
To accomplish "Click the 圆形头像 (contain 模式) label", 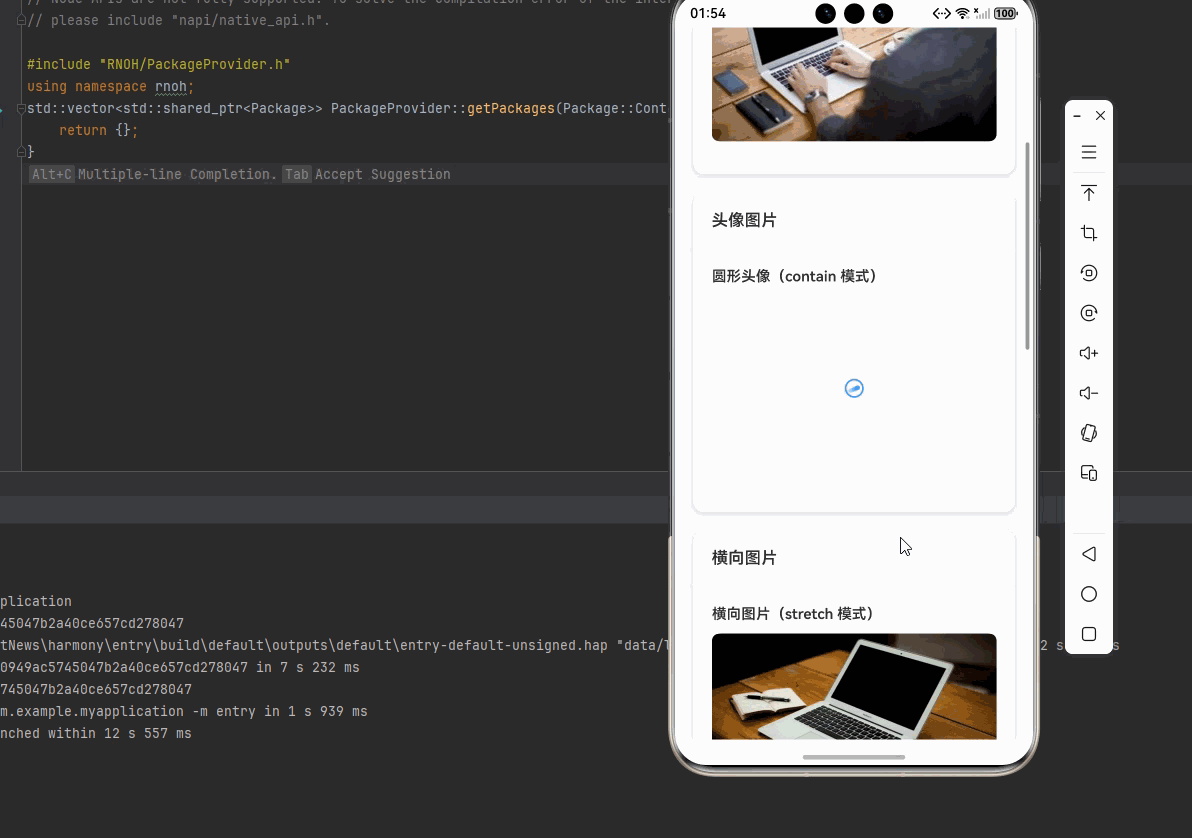I will [x=794, y=276].
